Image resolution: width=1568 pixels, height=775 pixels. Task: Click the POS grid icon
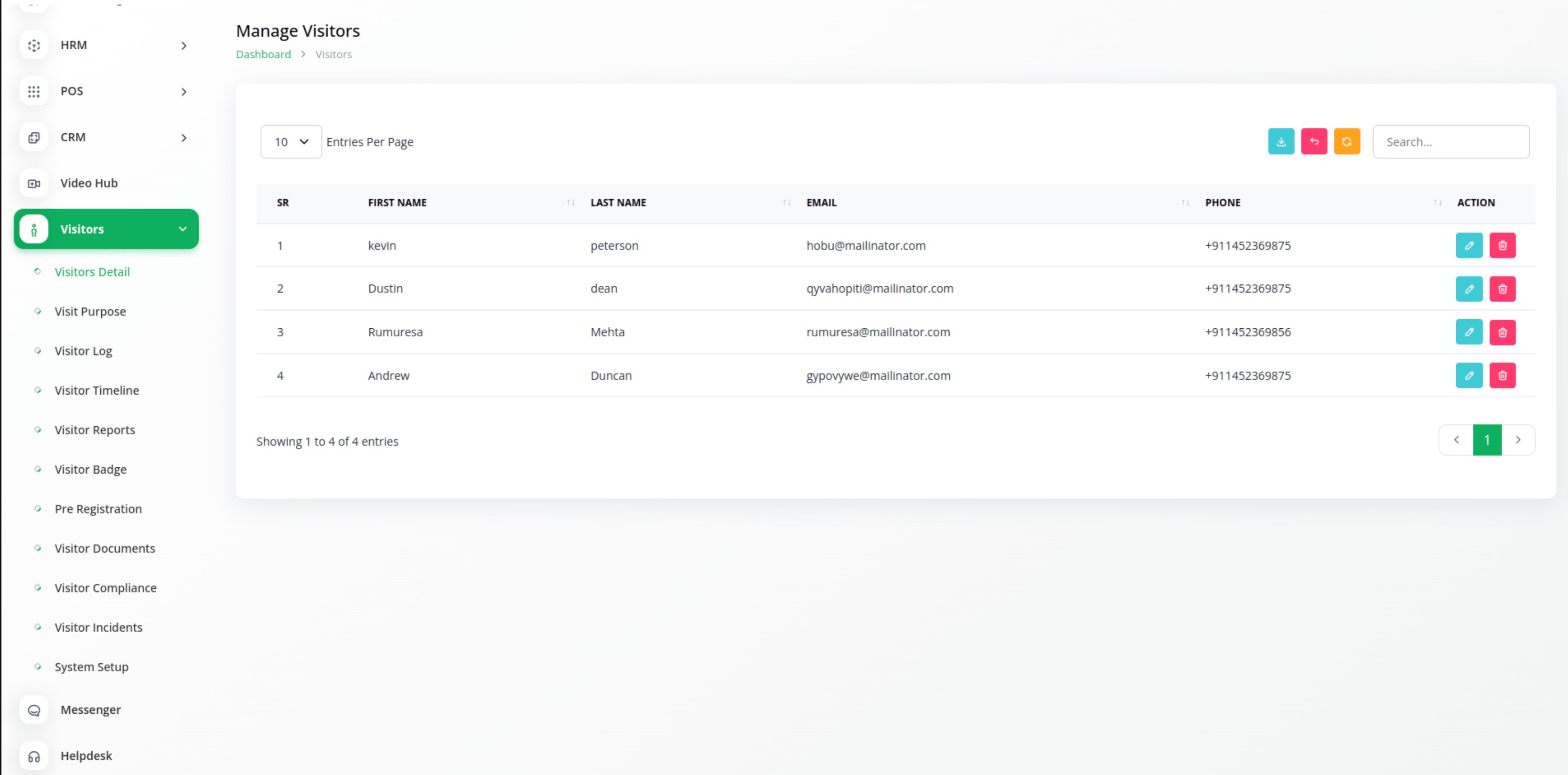[x=34, y=91]
